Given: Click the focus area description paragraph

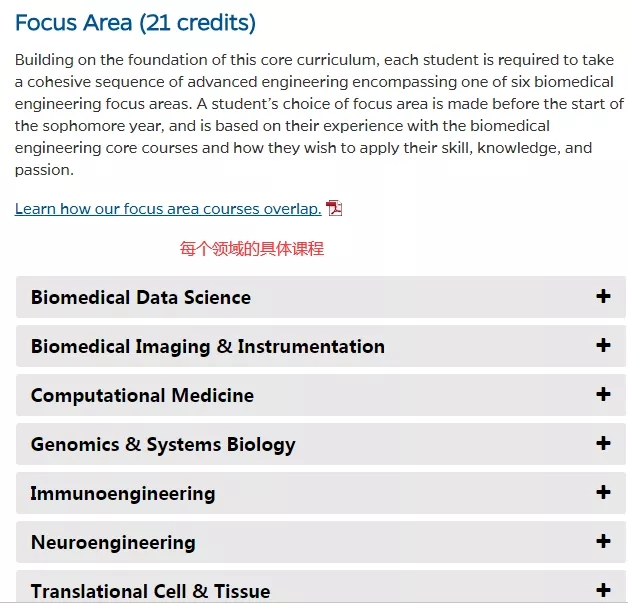Looking at the screenshot, I should click(319, 115).
